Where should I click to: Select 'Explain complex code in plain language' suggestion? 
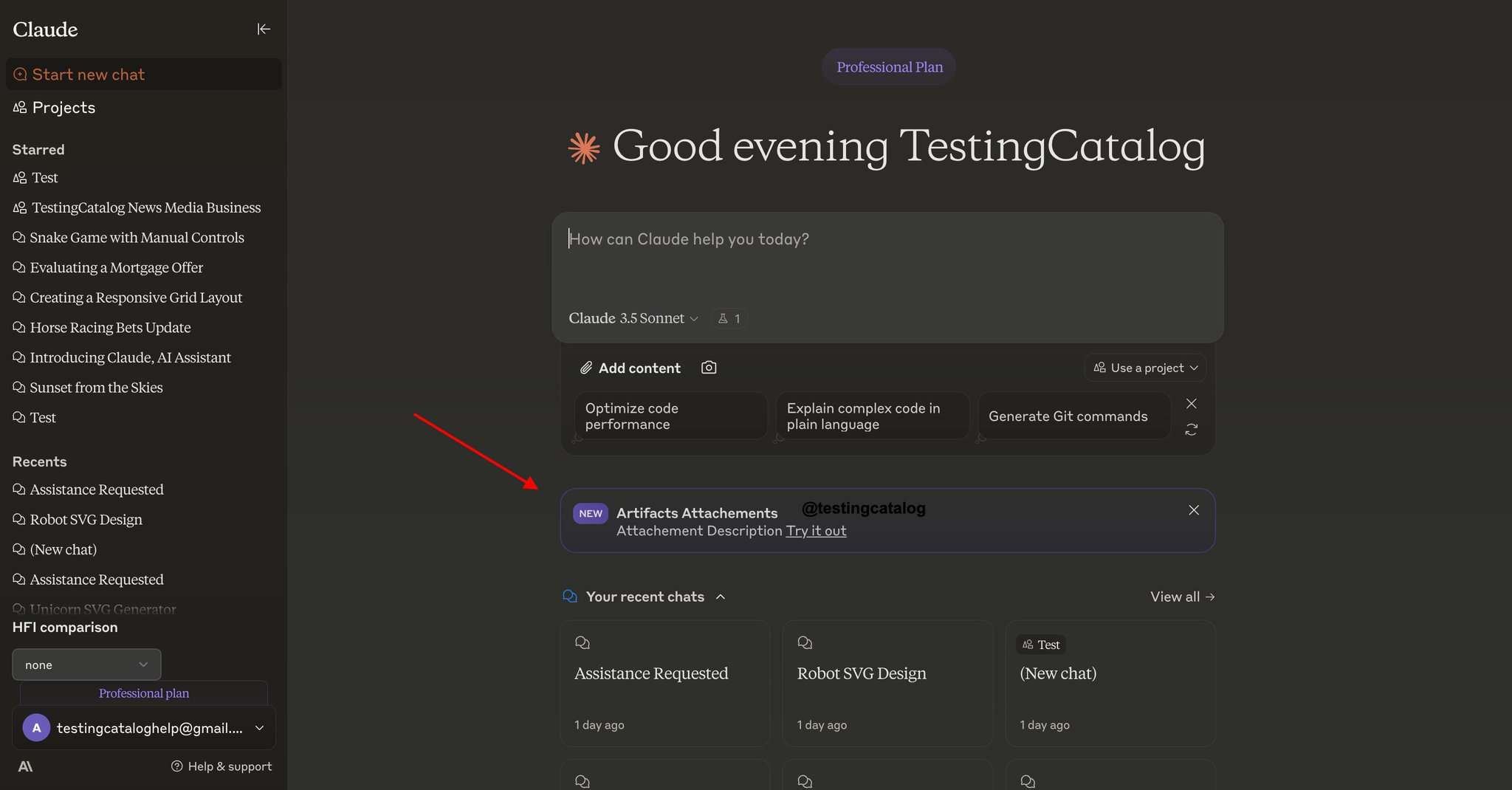click(x=872, y=416)
